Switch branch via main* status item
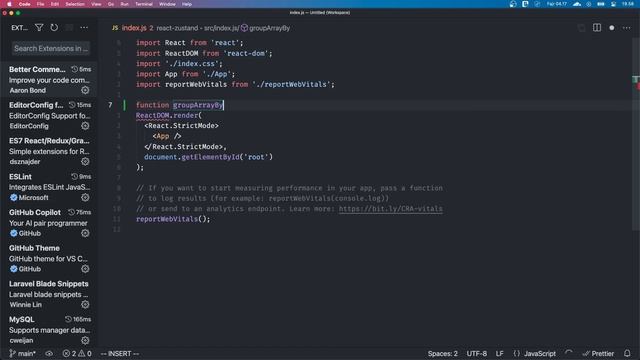The image size is (640, 360). tap(22, 353)
